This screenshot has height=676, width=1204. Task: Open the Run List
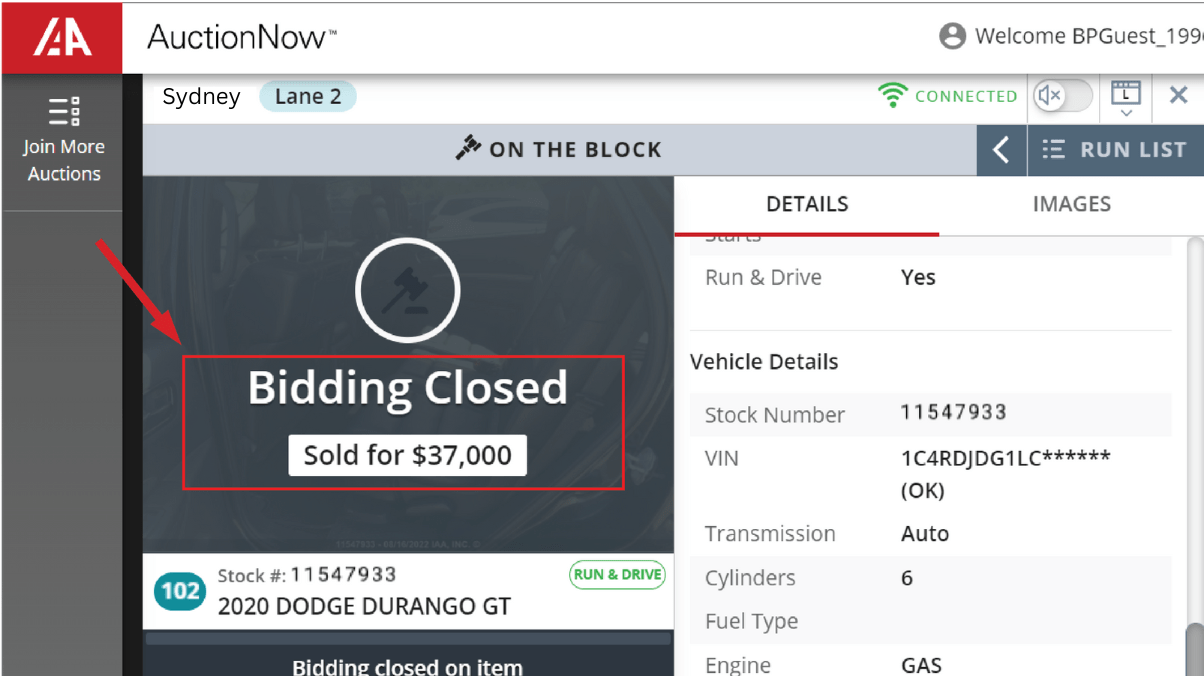[1115, 150]
